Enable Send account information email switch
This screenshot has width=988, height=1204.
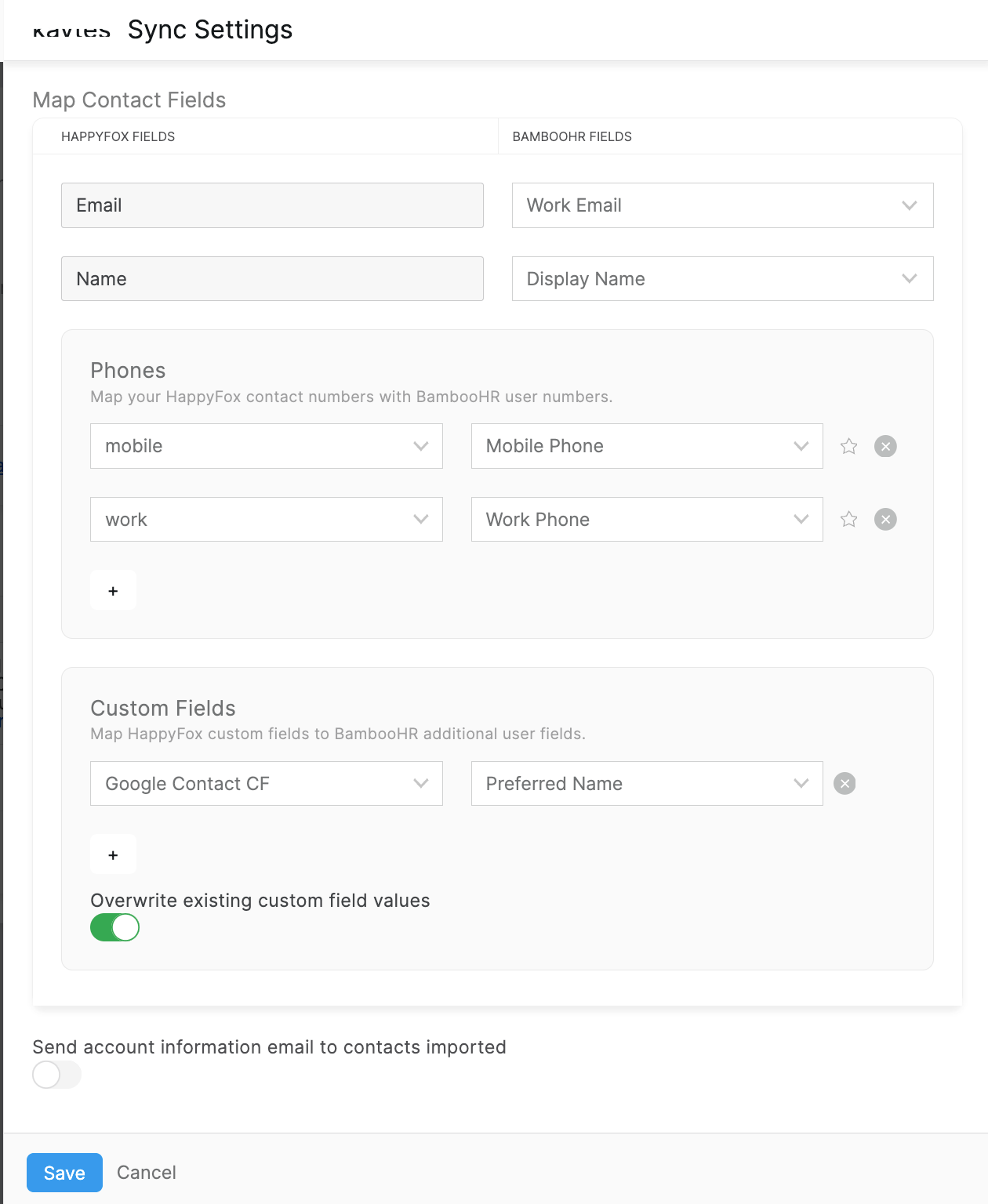click(56, 1075)
